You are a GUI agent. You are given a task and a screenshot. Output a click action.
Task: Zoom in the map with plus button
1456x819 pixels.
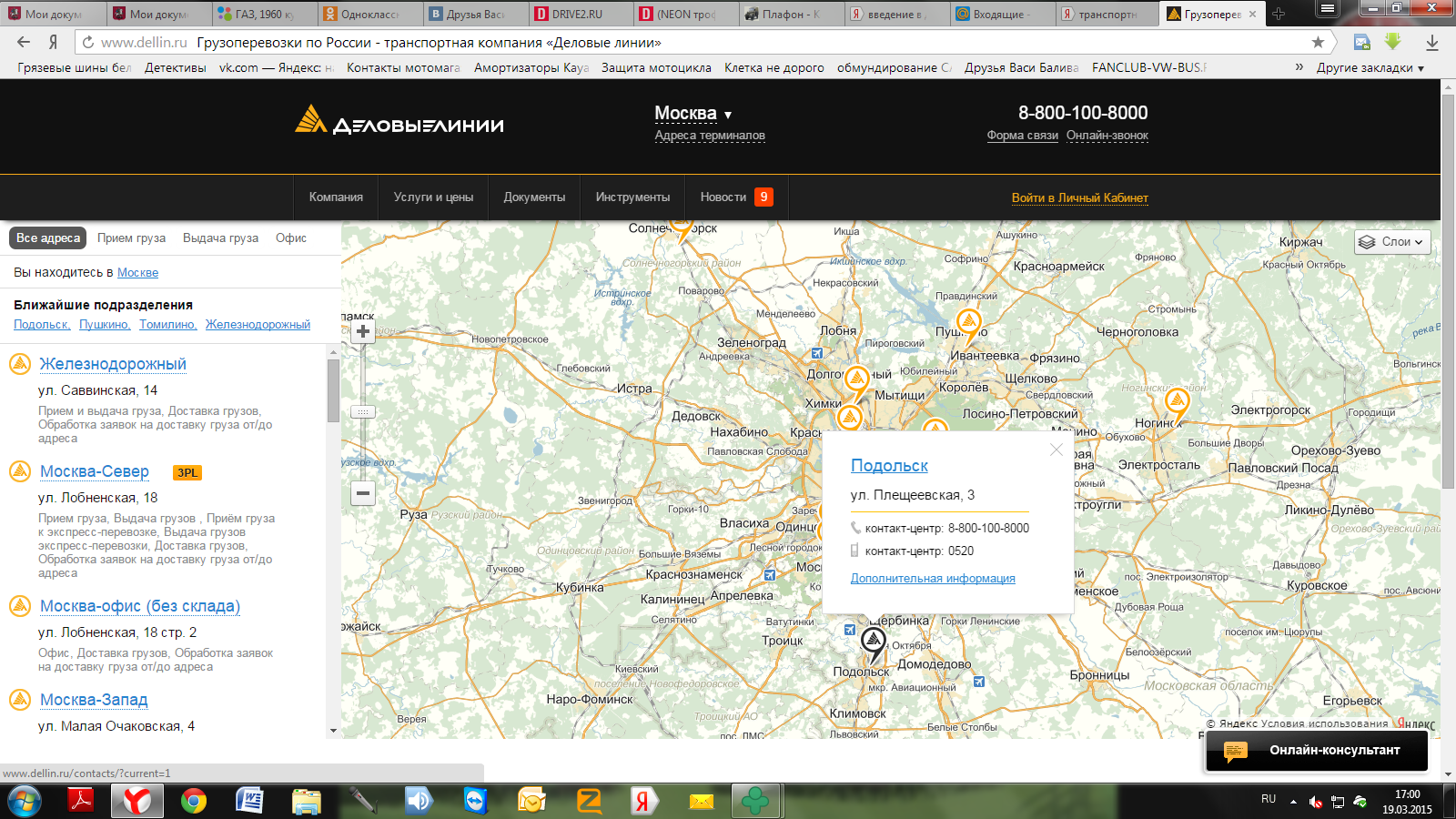(x=363, y=331)
